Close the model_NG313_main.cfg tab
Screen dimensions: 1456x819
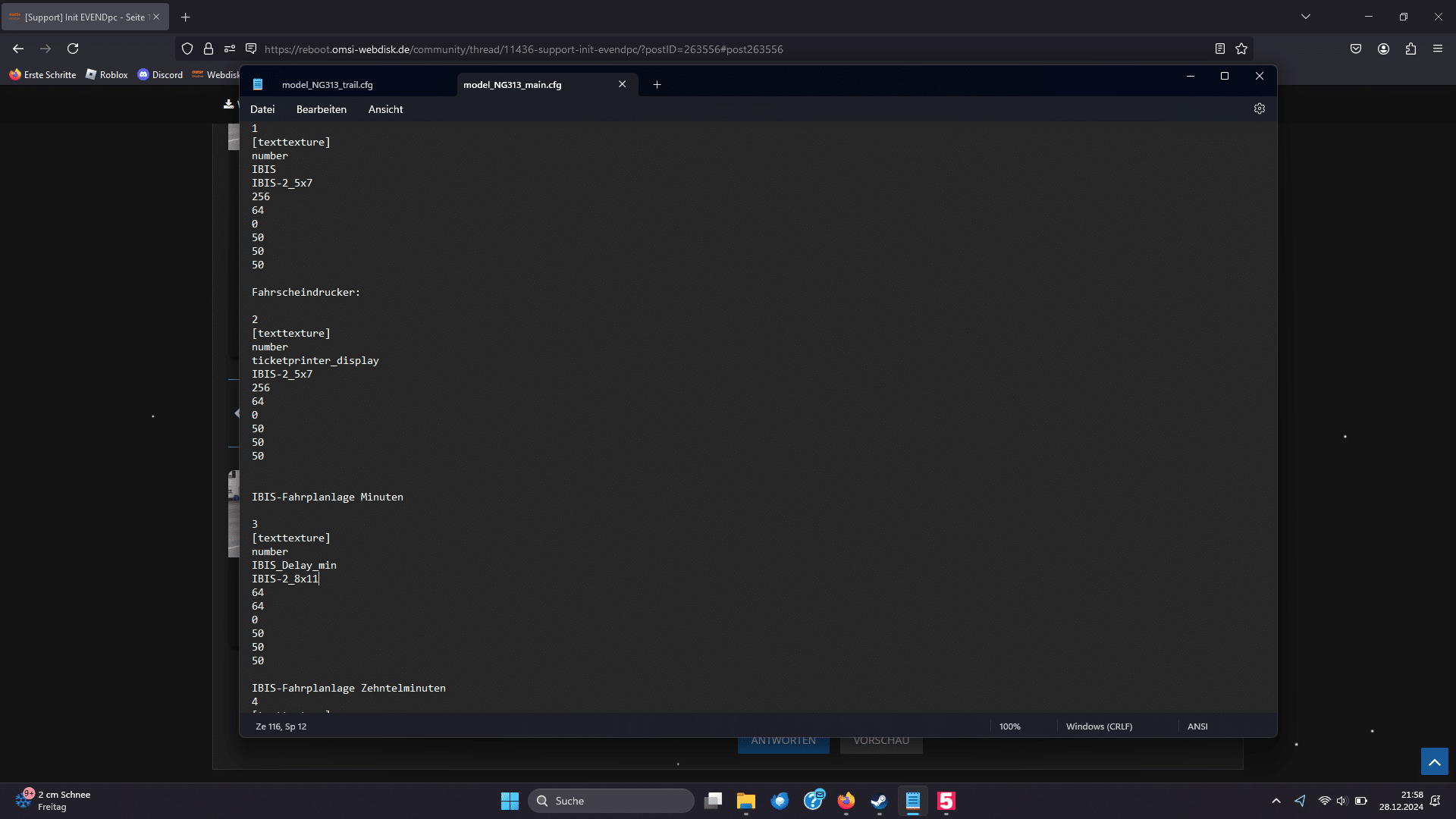pyautogui.click(x=622, y=84)
